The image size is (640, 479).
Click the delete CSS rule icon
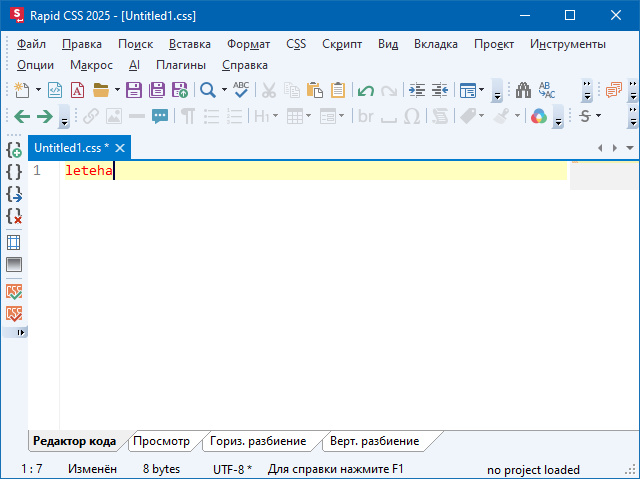pyautogui.click(x=14, y=216)
